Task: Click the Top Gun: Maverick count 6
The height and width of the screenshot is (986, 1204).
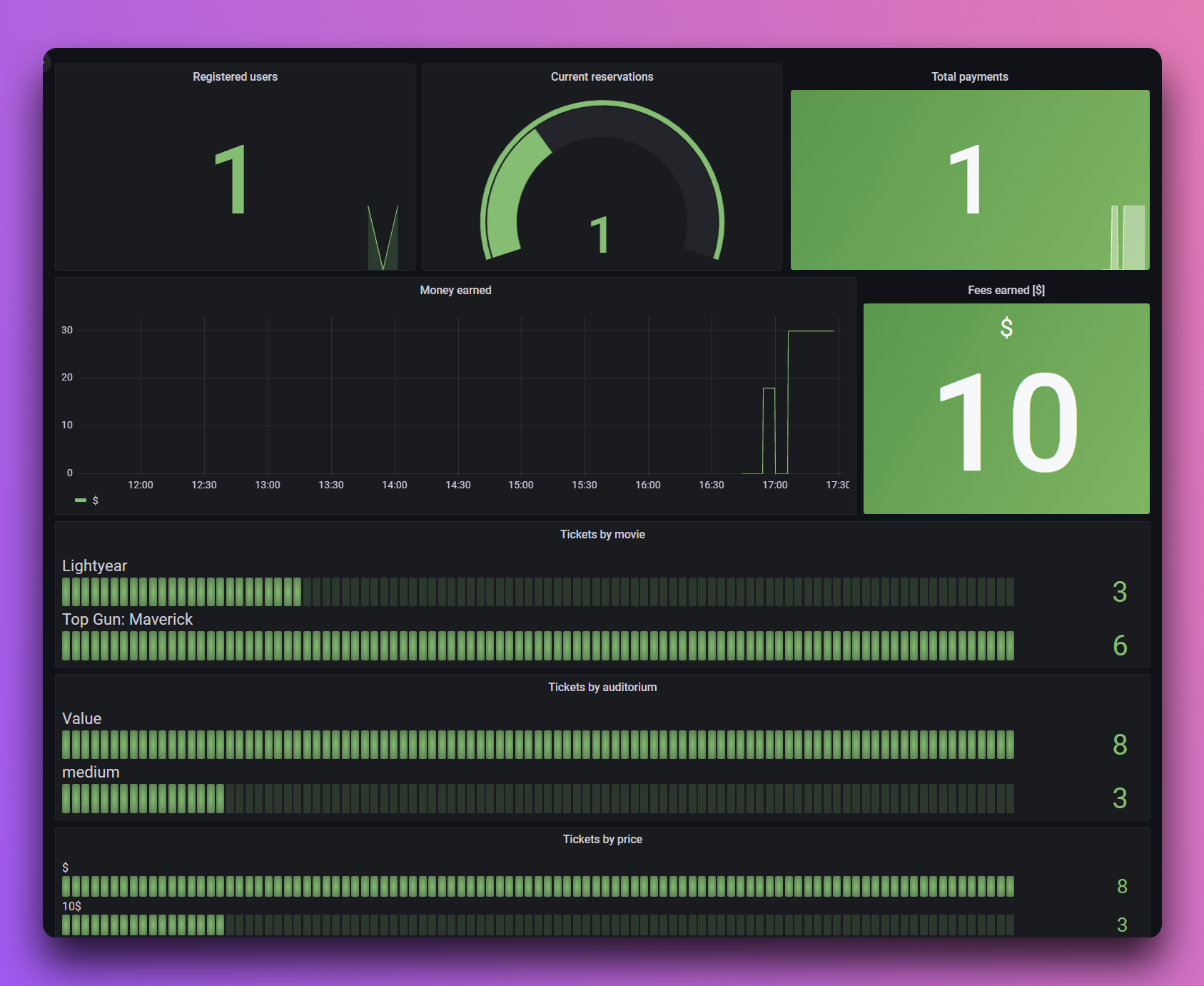Action: 1120,645
